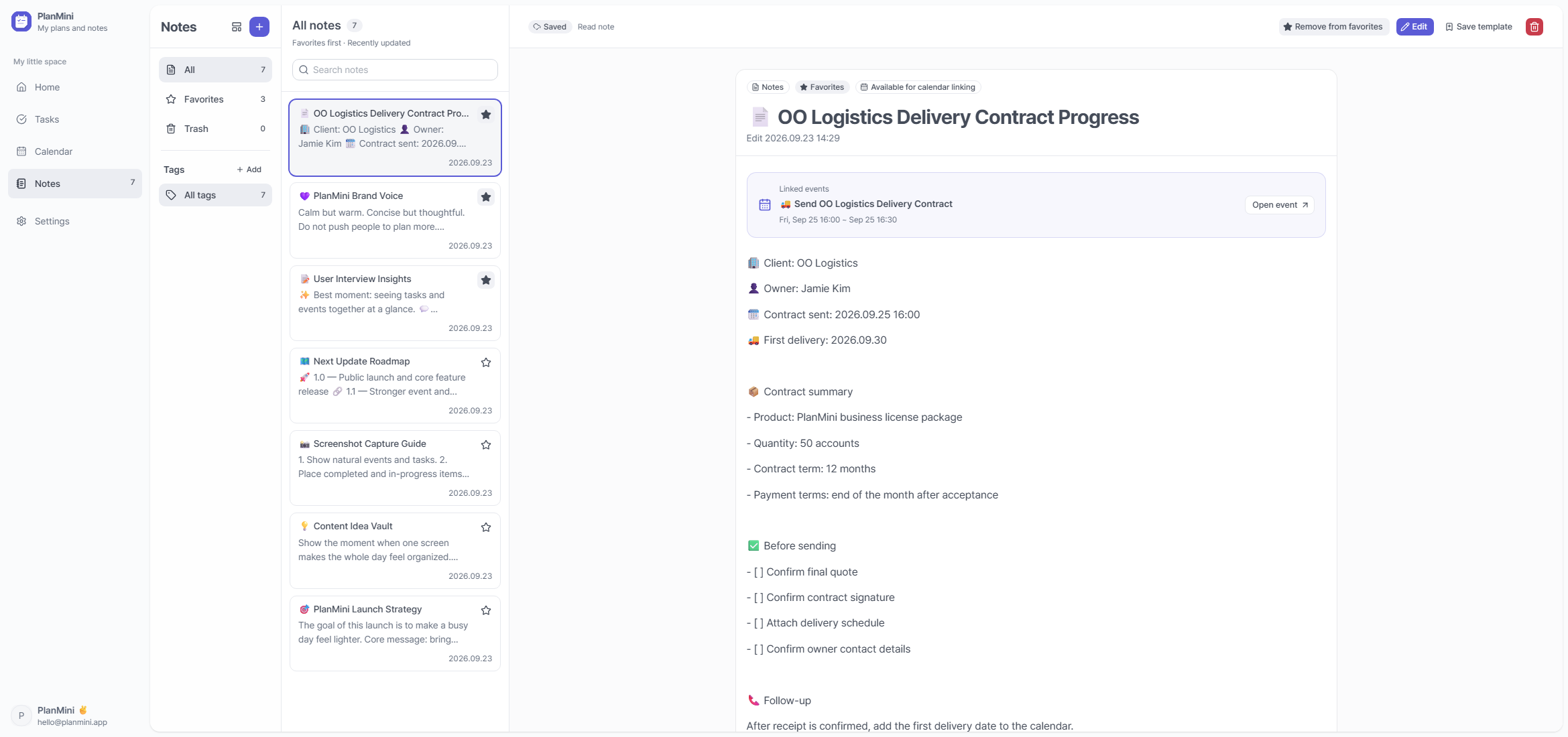
Task: Filter notes by Favorites folder
Action: (x=215, y=99)
